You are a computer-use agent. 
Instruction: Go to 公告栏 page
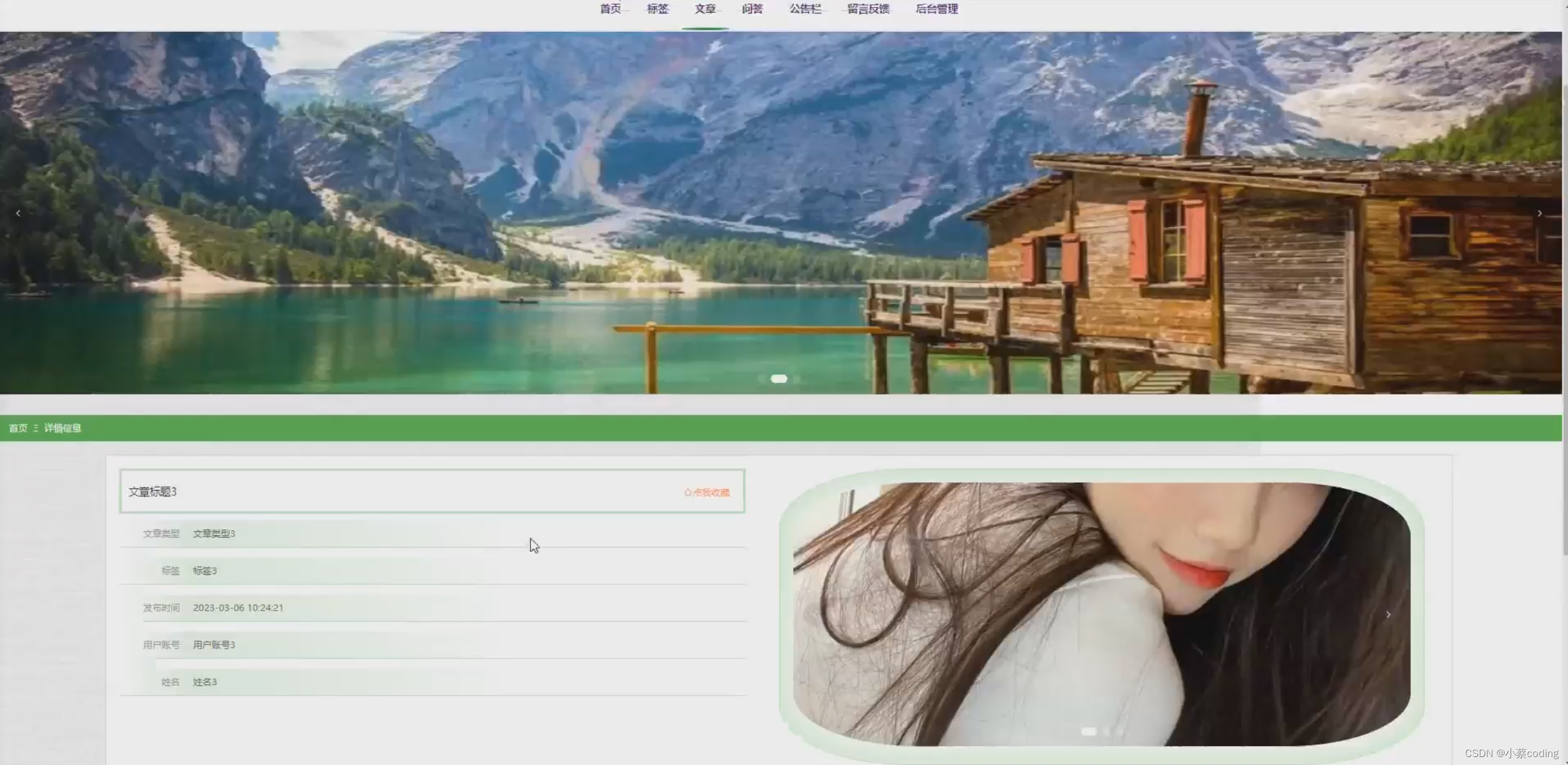[x=805, y=9]
